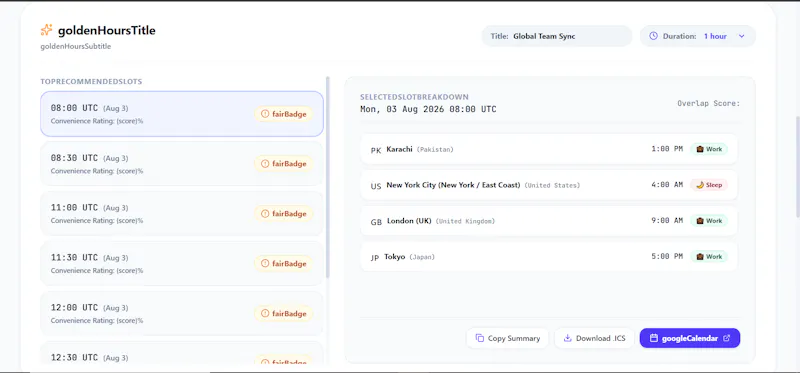
Task: Click the New York City row
Action: (549, 185)
